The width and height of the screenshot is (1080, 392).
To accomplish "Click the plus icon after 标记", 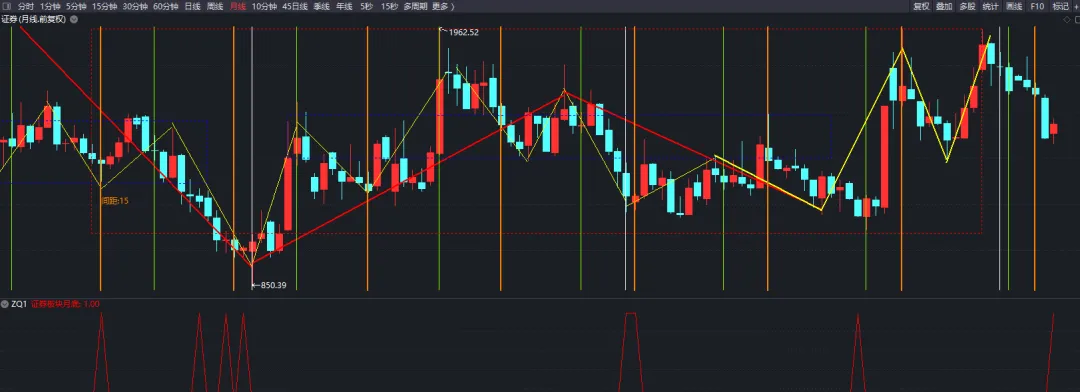I will [x=1077, y=6].
